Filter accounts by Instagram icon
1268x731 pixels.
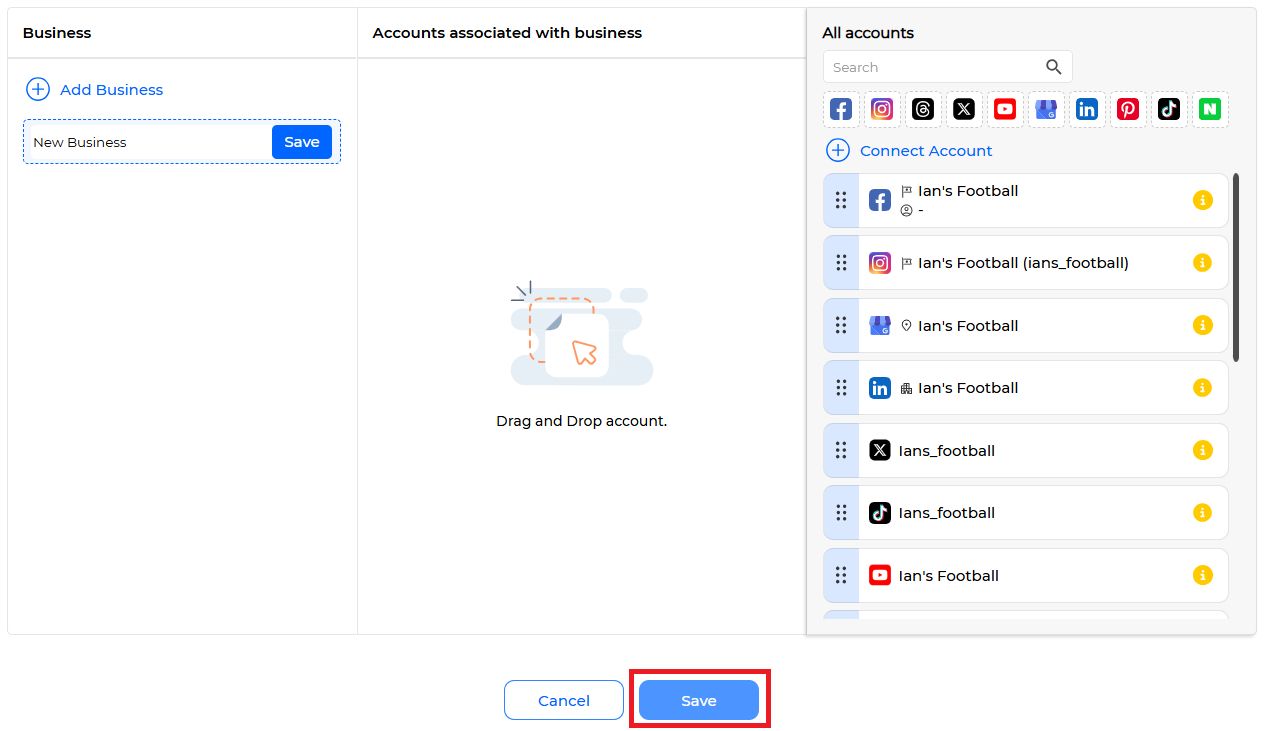click(x=882, y=109)
